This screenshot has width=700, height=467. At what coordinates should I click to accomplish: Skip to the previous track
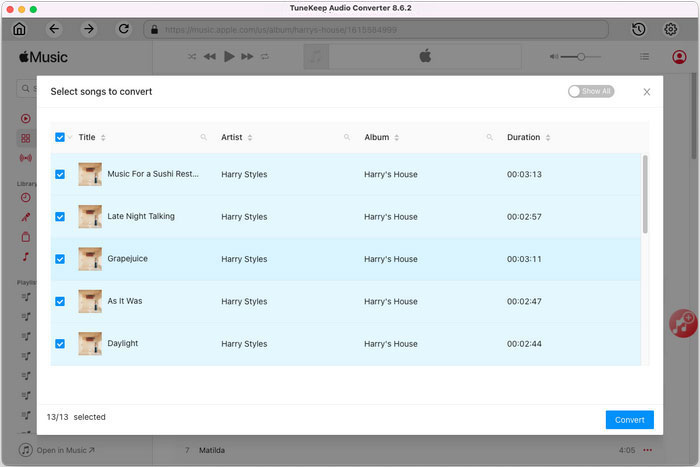(x=210, y=57)
